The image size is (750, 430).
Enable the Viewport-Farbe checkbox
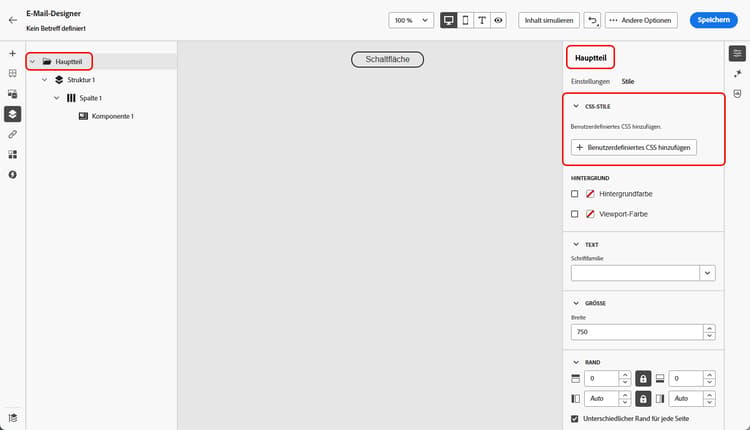(574, 214)
